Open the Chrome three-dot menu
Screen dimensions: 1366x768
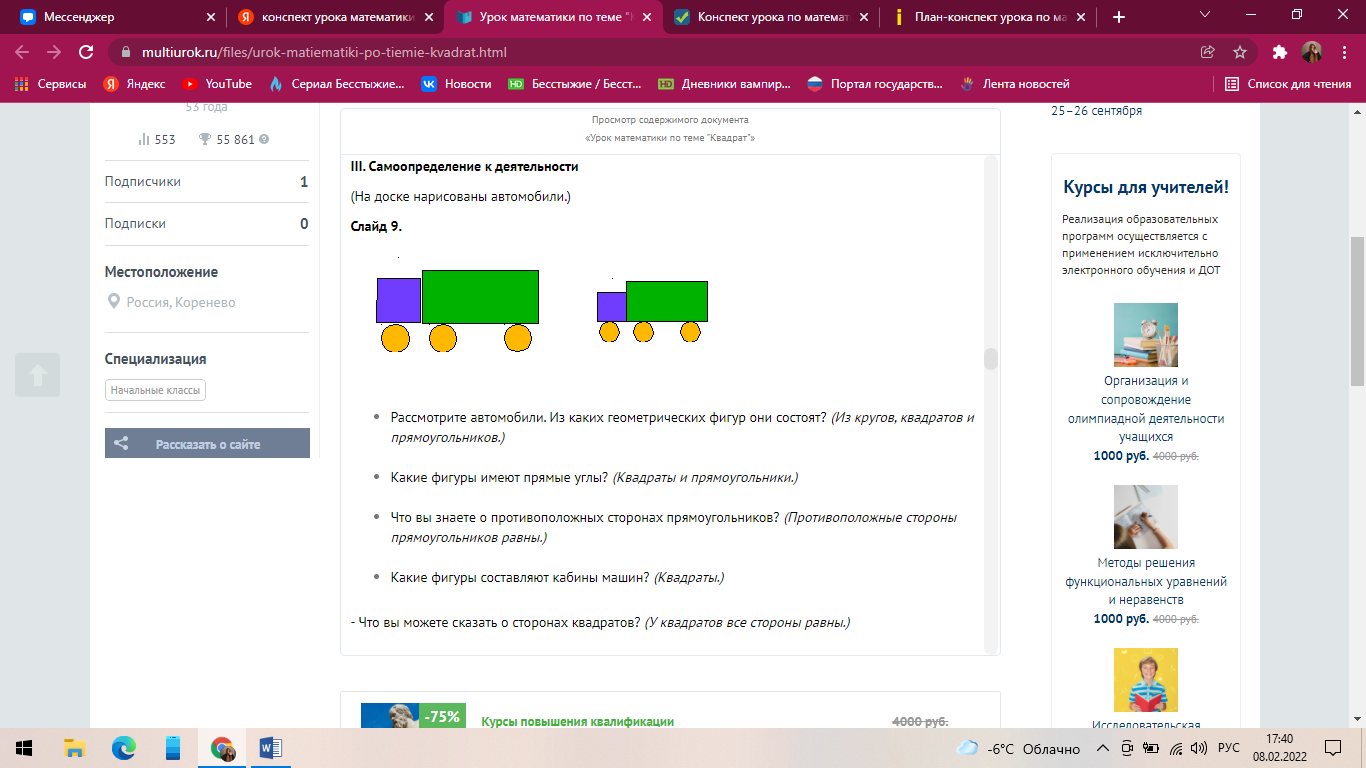tap(1344, 52)
